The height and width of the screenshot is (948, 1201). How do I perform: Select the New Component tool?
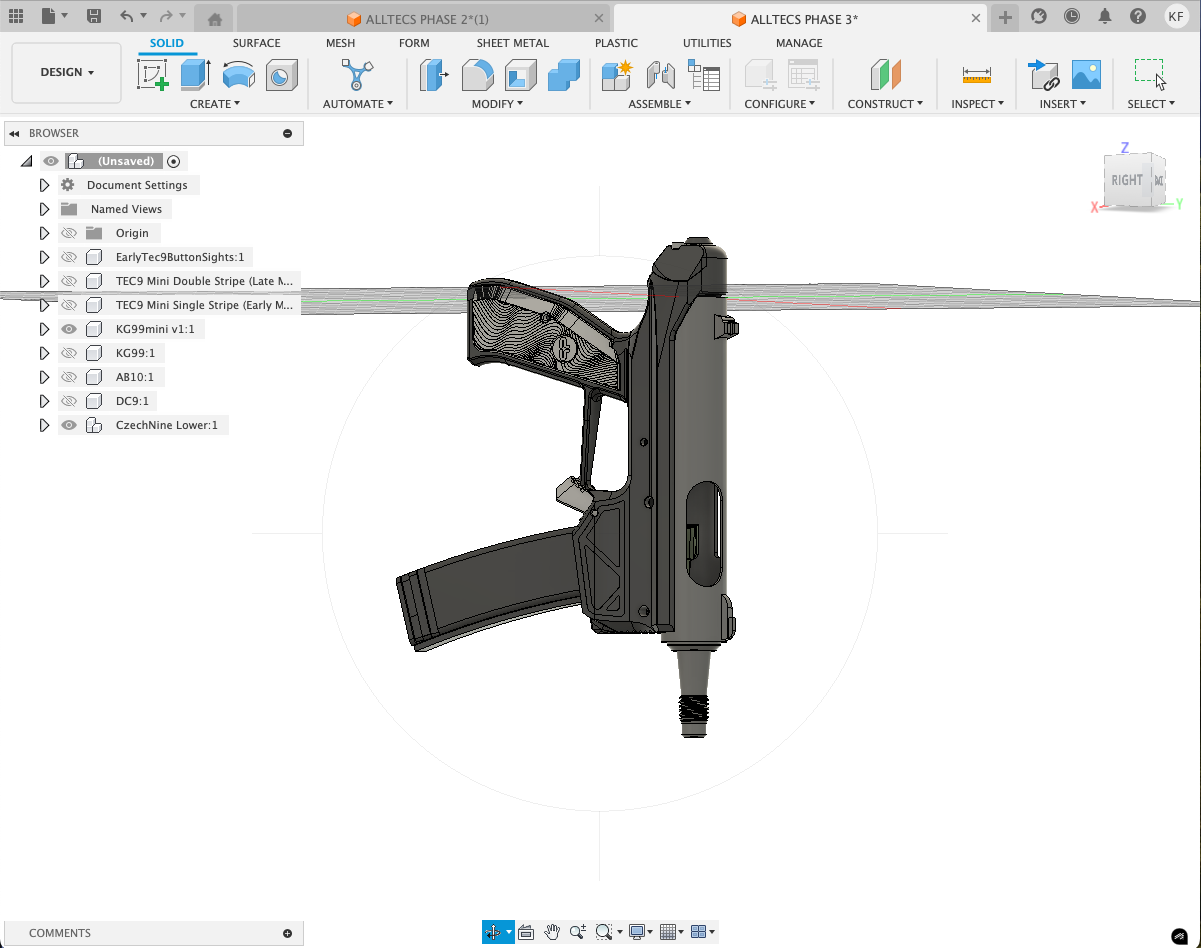(617, 75)
